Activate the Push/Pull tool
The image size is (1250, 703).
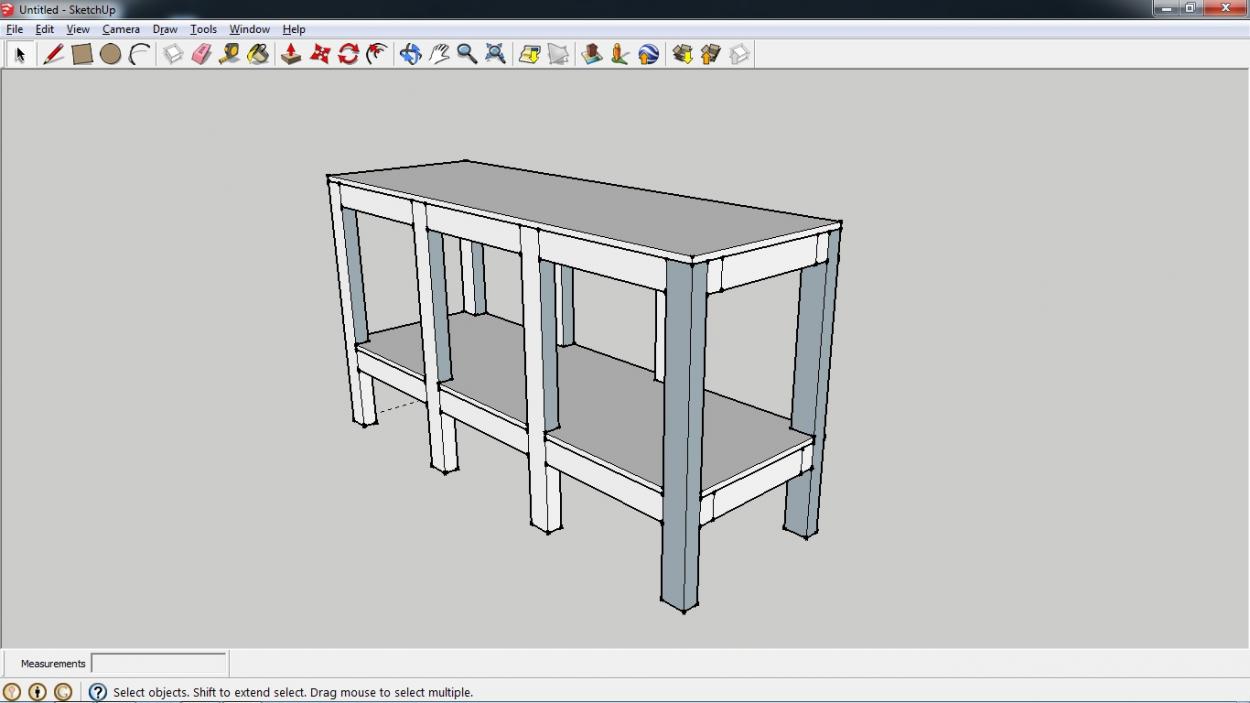[x=291, y=54]
